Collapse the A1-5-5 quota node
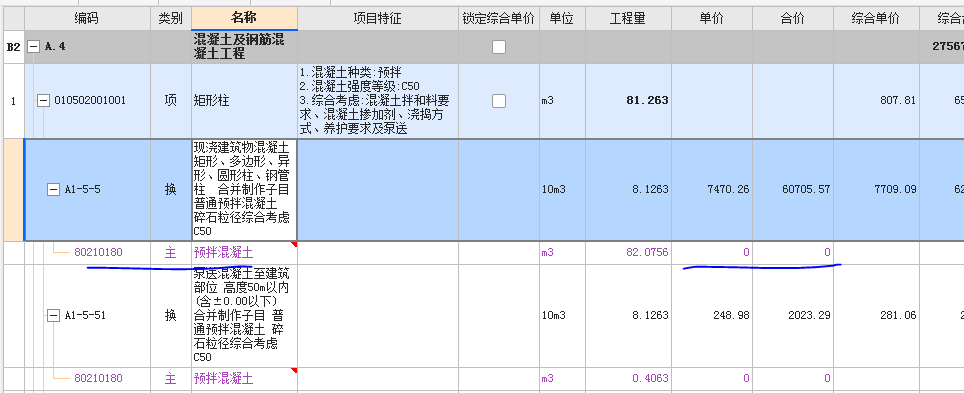 (x=53, y=189)
